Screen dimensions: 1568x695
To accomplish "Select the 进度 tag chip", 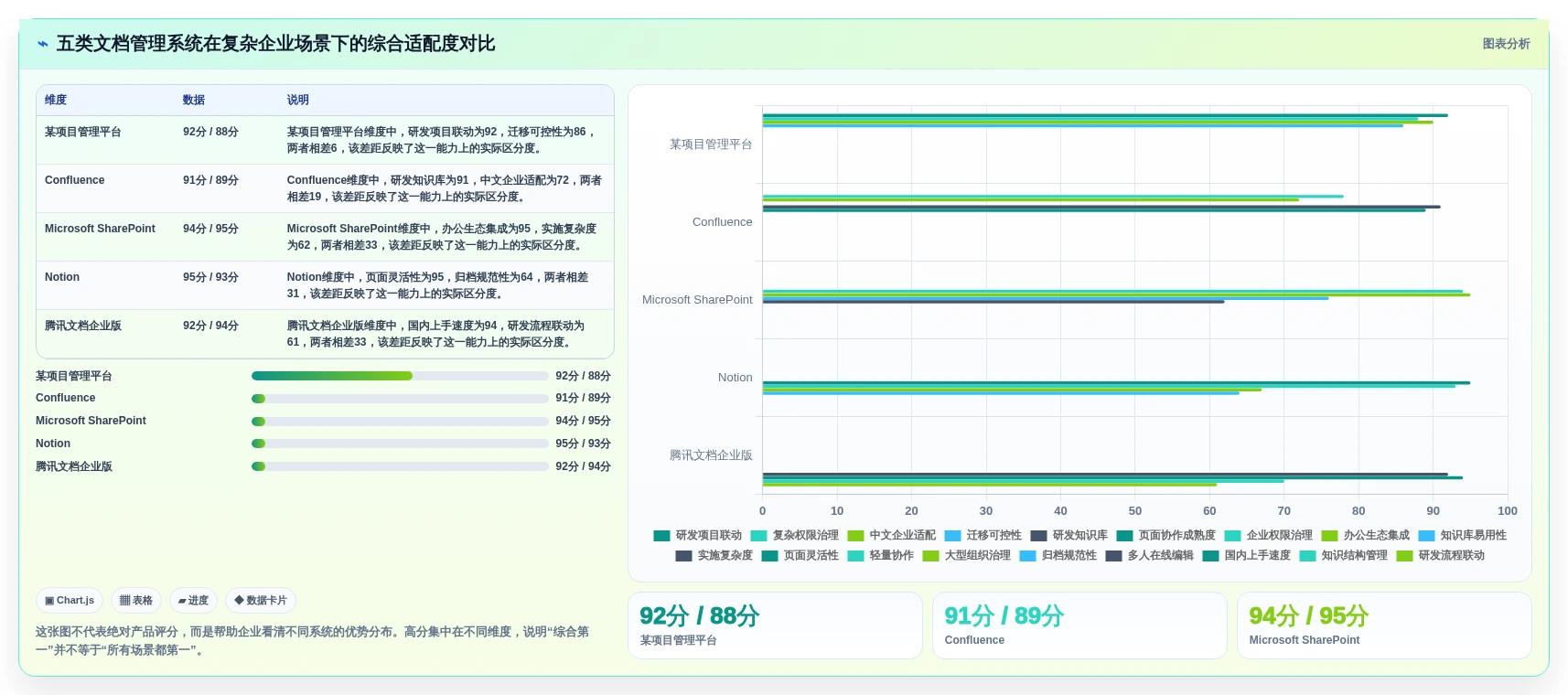I will 193,601.
